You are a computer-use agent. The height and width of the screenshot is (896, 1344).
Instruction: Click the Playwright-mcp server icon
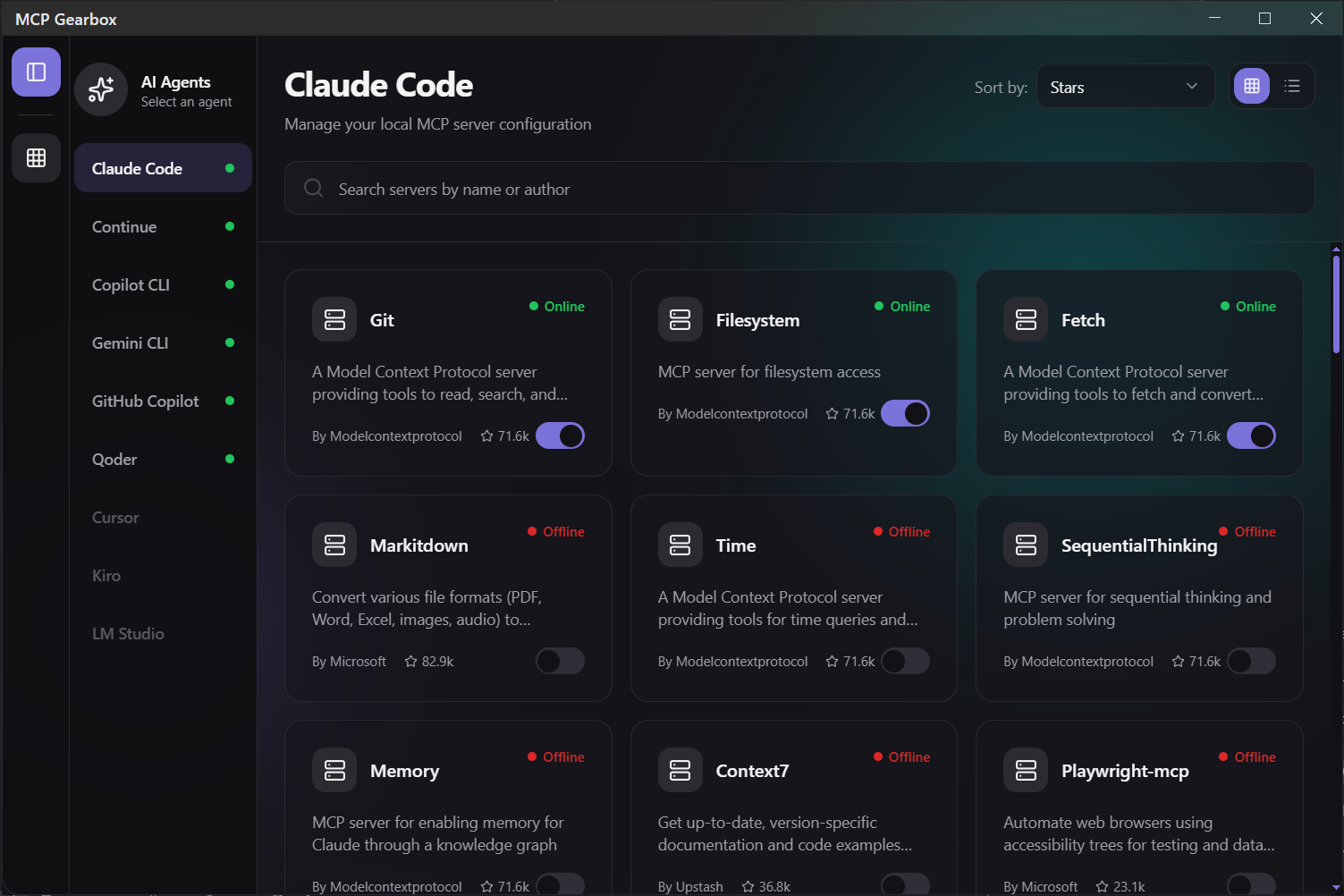coord(1026,770)
